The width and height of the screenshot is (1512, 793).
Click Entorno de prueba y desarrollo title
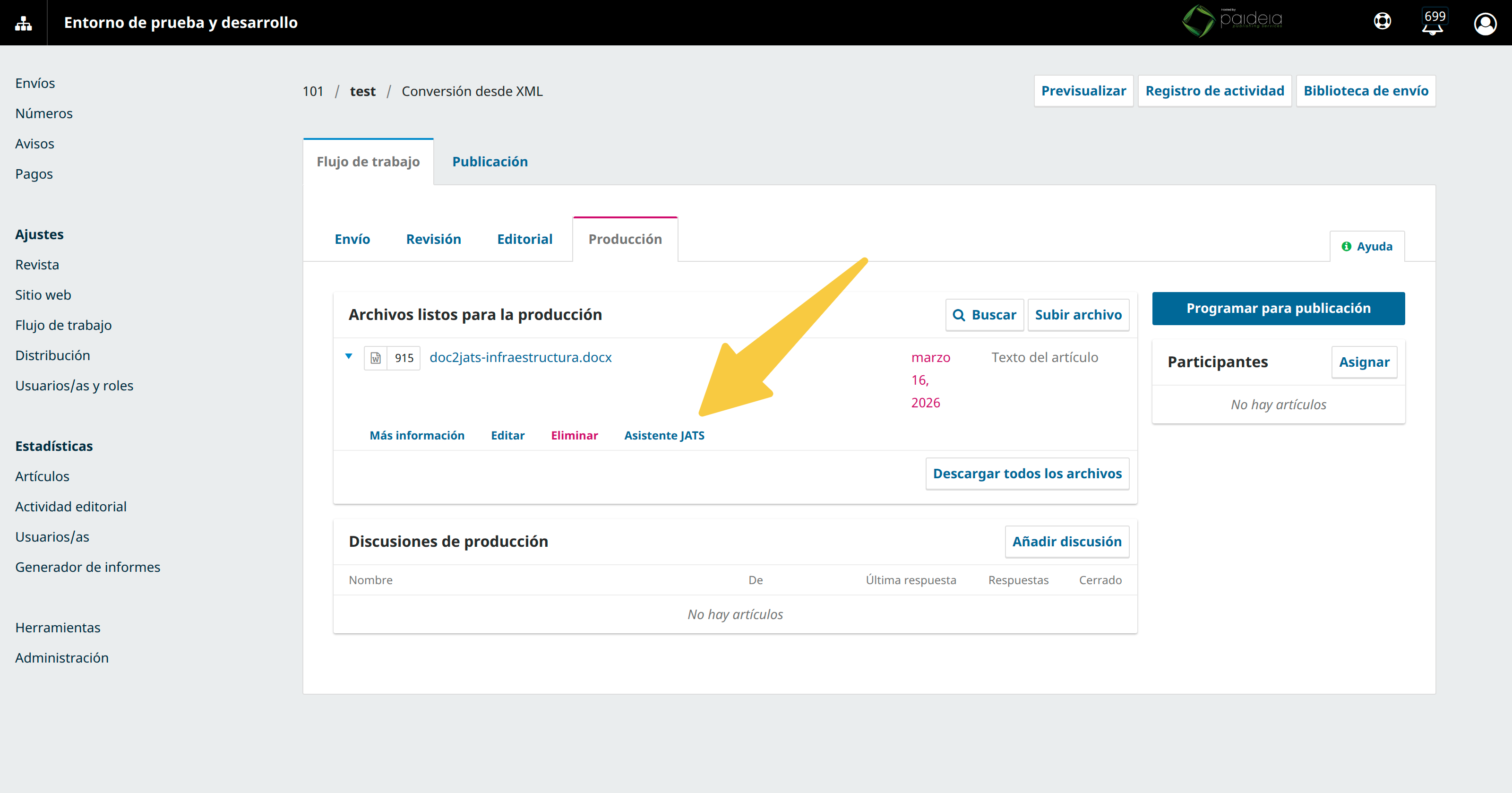(181, 22)
